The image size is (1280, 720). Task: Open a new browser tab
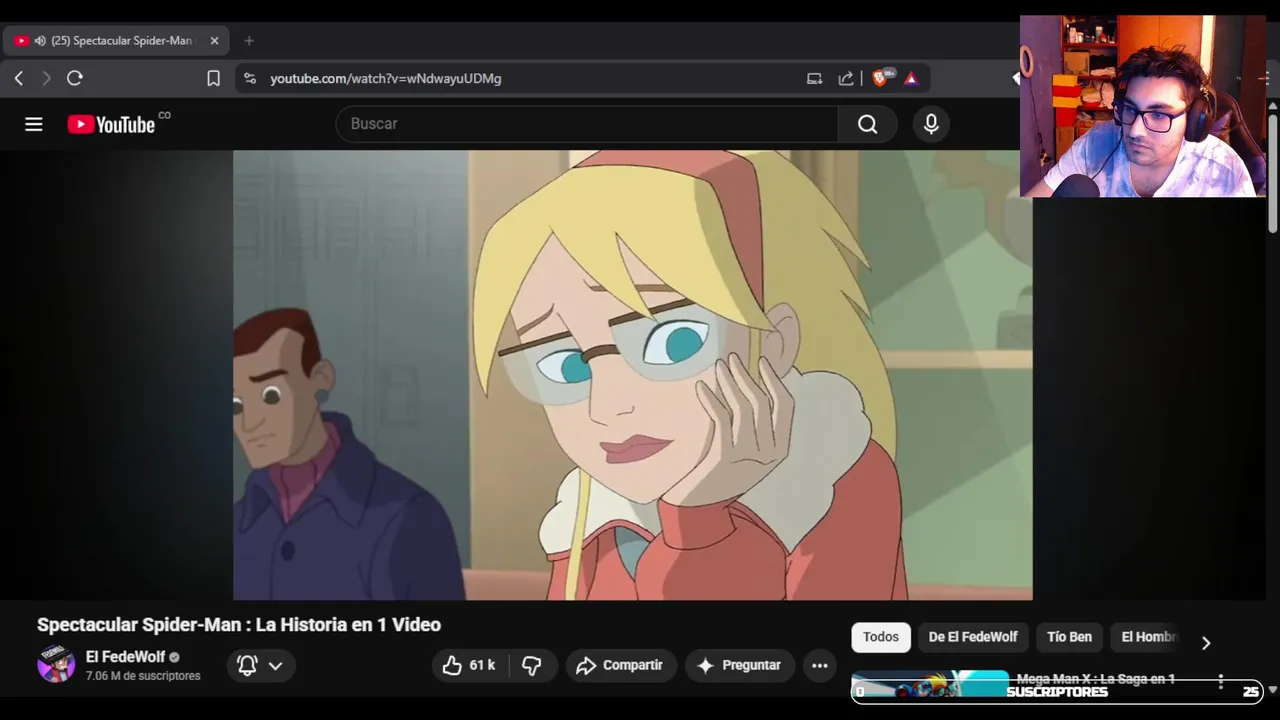(249, 41)
